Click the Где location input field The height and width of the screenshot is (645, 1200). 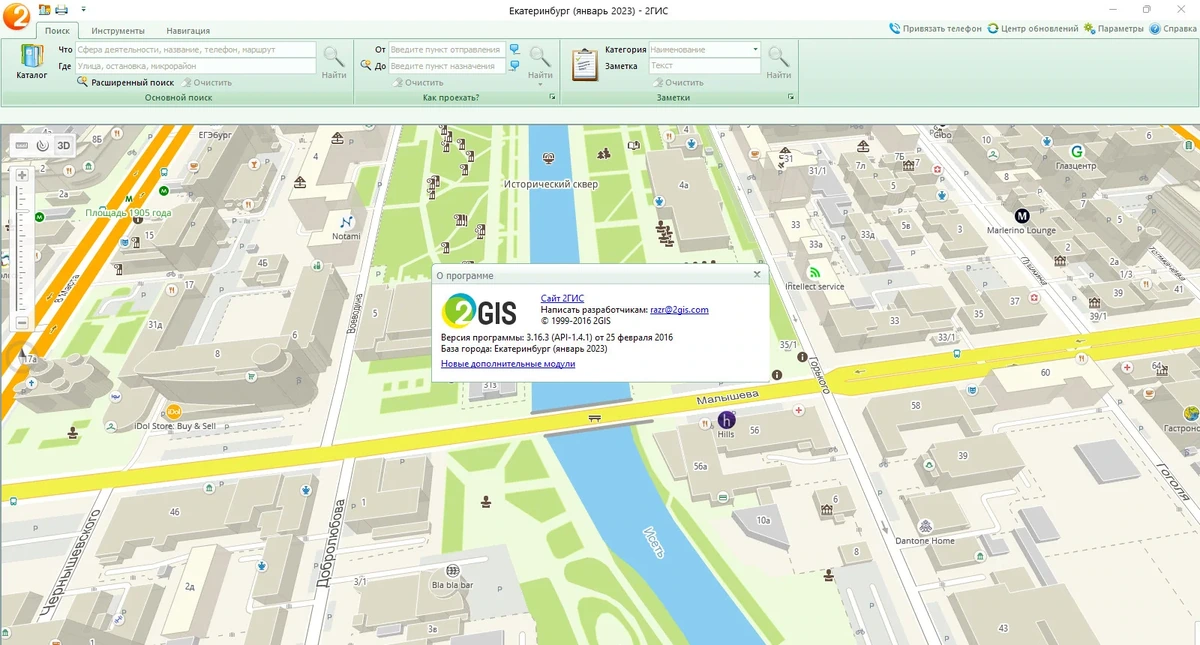[x=196, y=66]
